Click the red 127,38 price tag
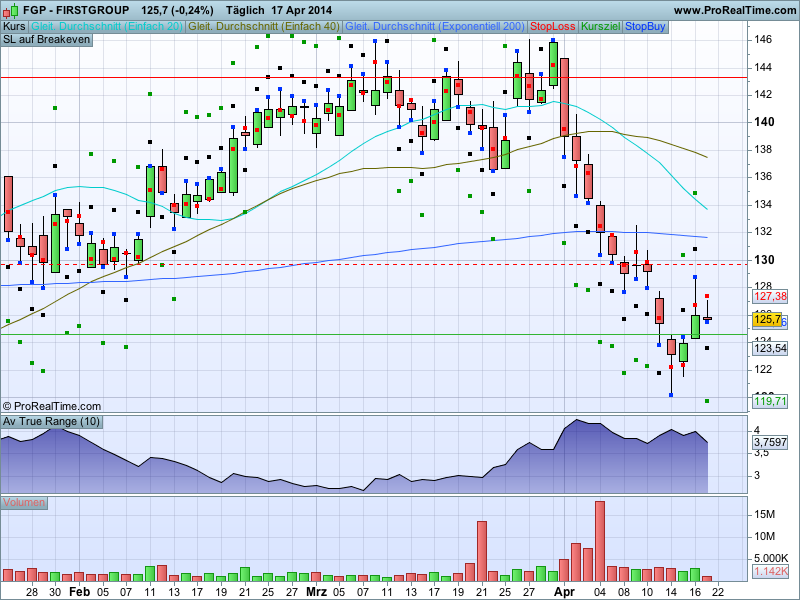This screenshot has height=600, width=800. click(770, 296)
